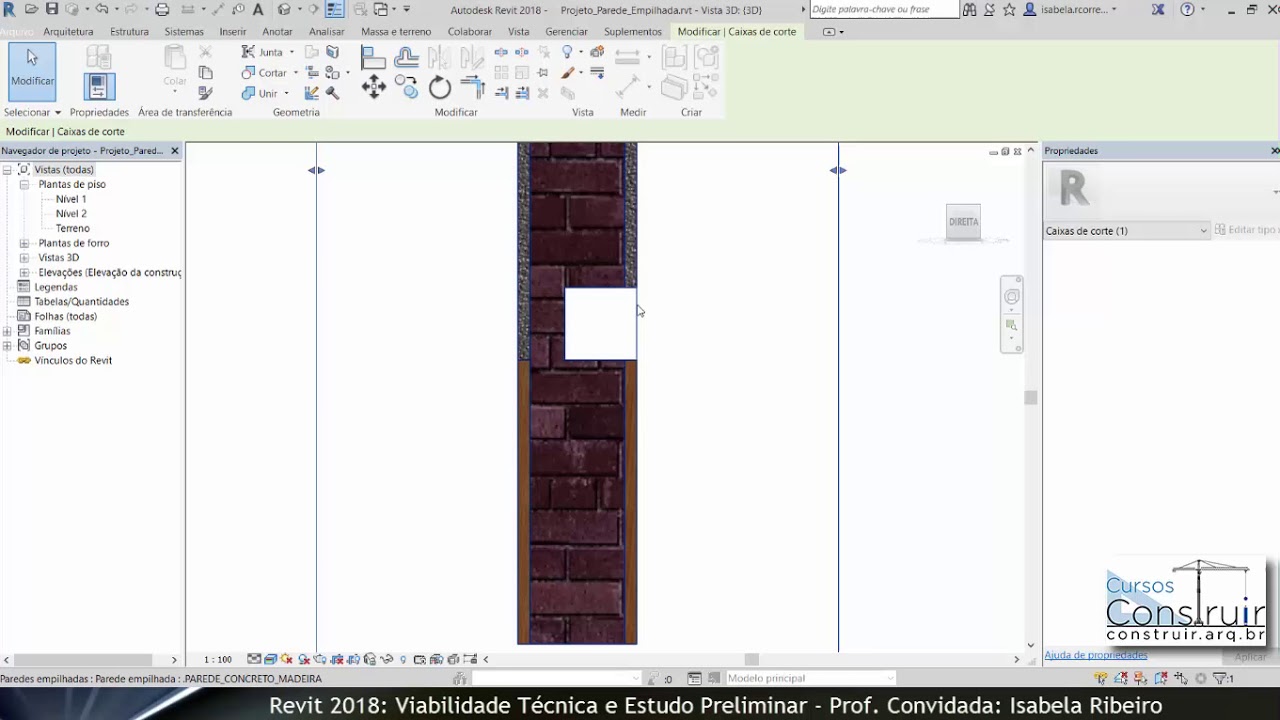Expand the Vistas 3D node
1280x720 pixels.
[24, 258]
